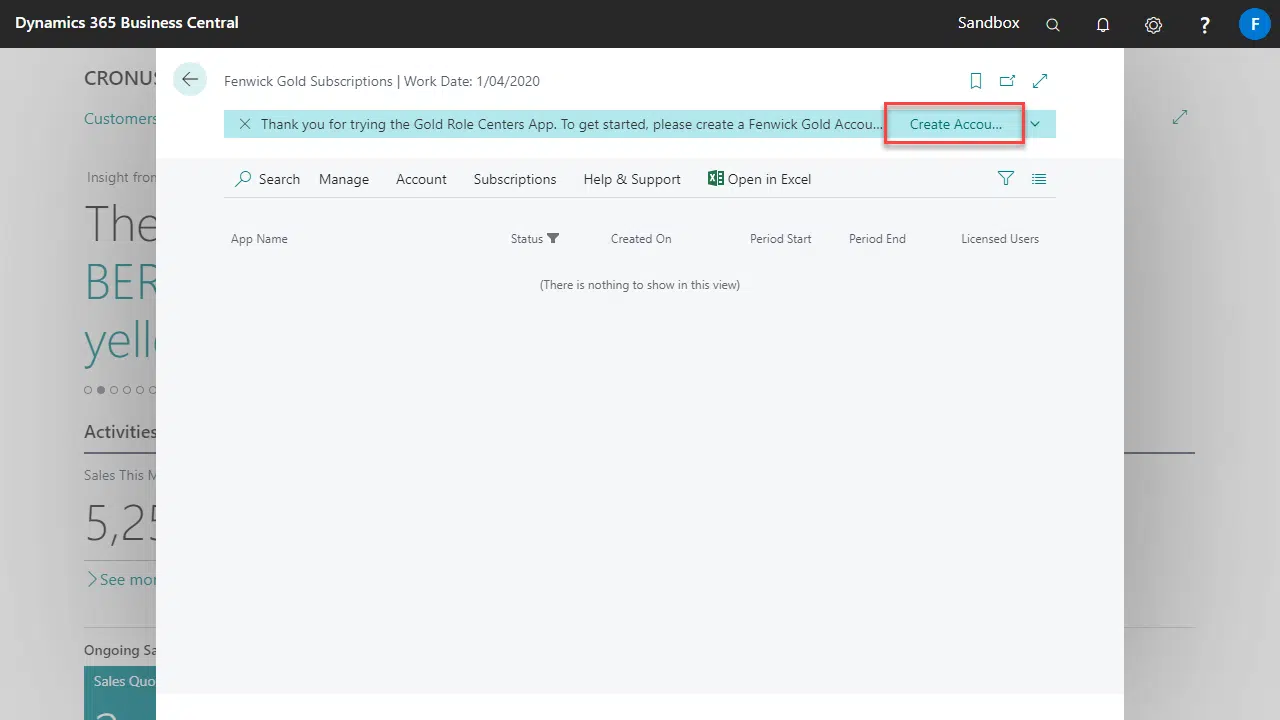The image size is (1280, 720).
Task: Click the Create Account notification button
Action: [x=955, y=125]
